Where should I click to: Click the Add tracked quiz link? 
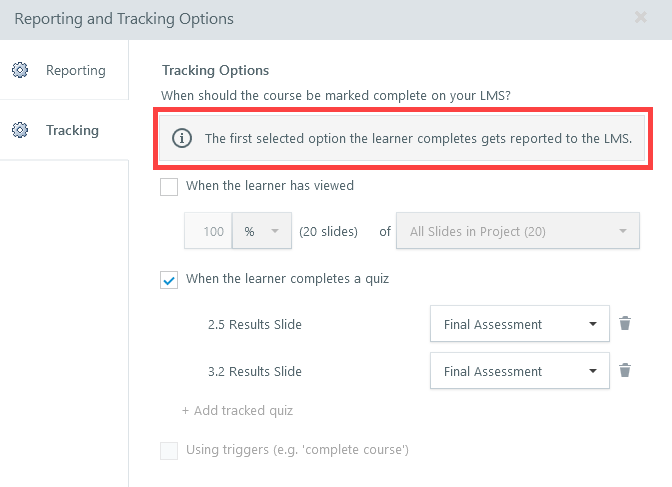pyautogui.click(x=237, y=410)
